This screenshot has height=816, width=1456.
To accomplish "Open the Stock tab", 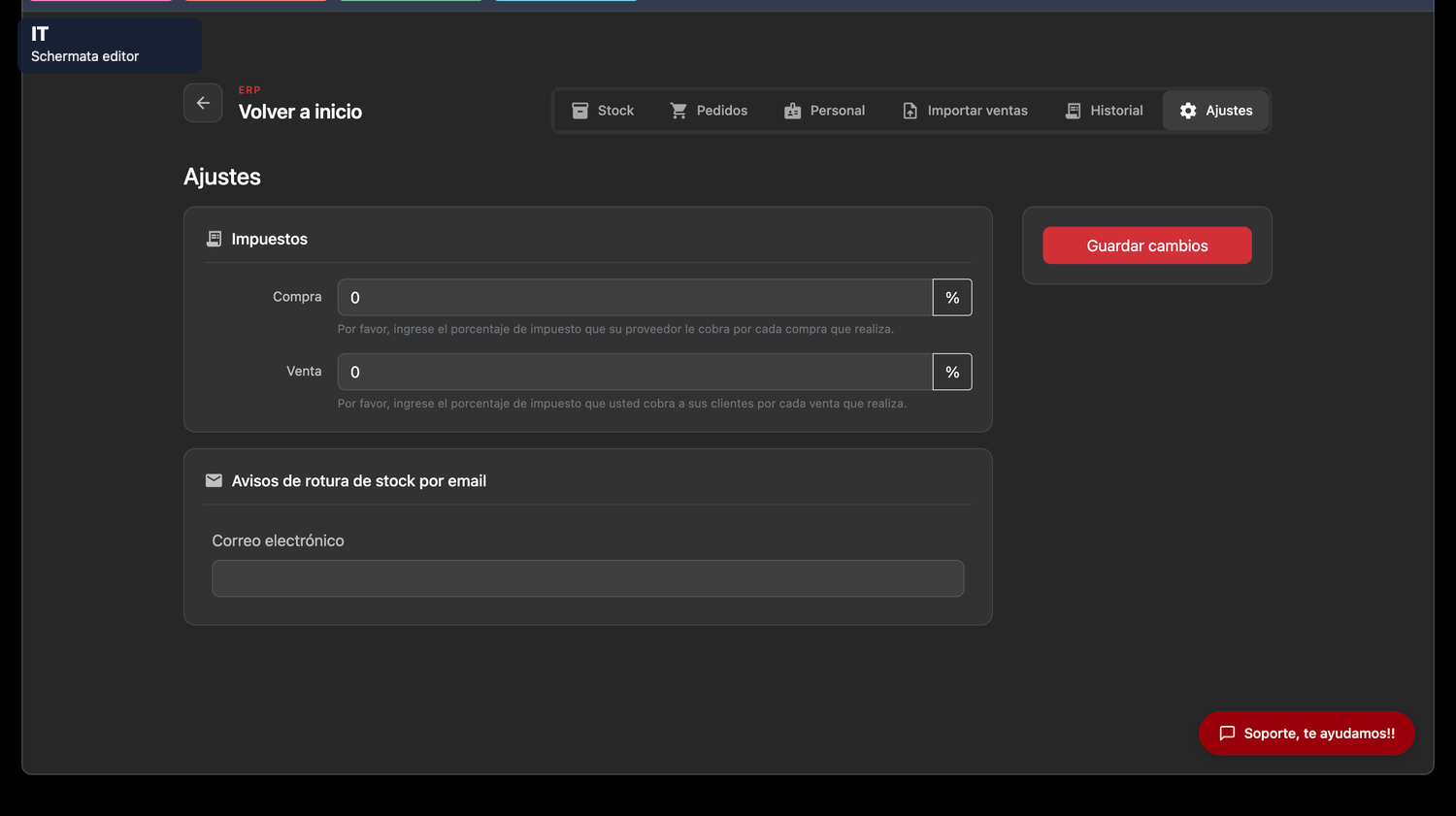I will tap(603, 111).
